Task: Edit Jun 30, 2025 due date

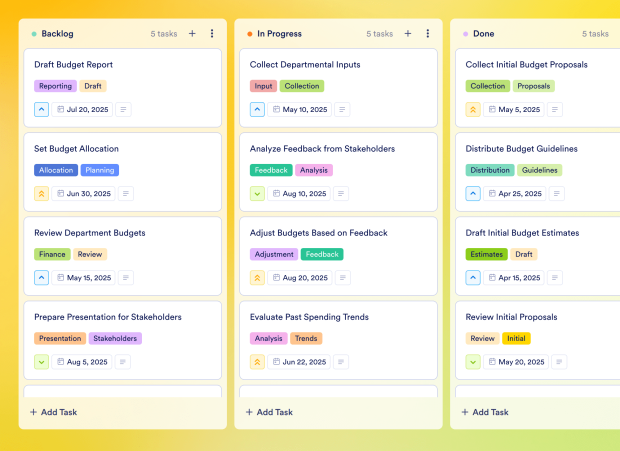Action: tap(83, 194)
